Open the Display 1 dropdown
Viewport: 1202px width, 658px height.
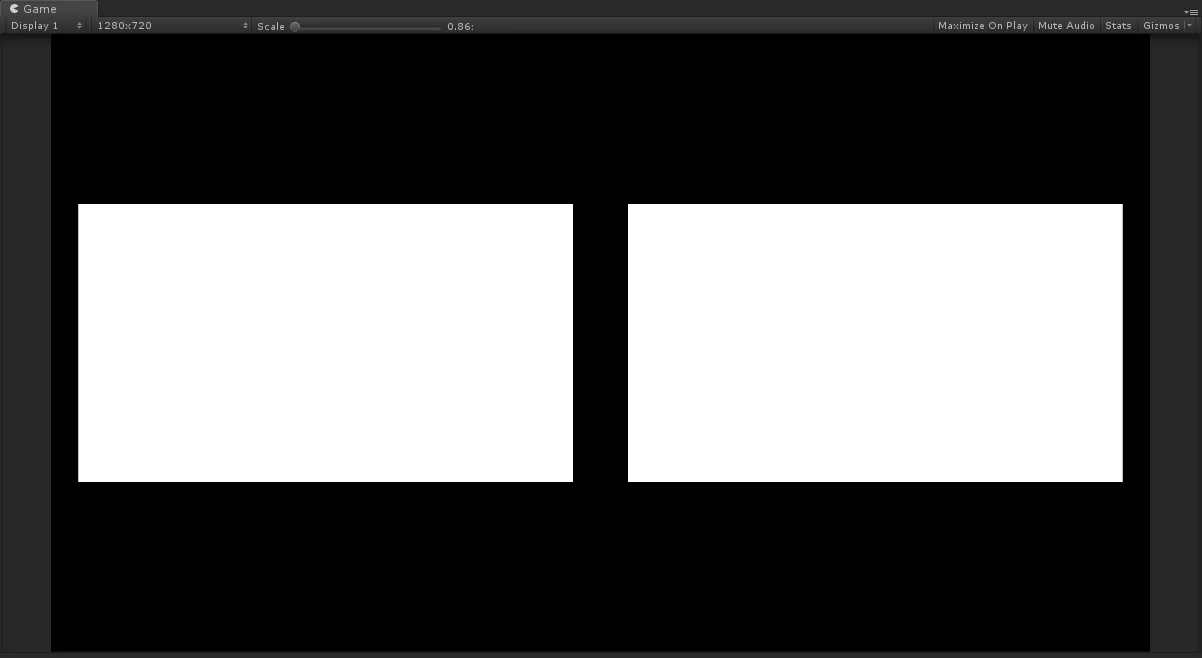(x=46, y=26)
